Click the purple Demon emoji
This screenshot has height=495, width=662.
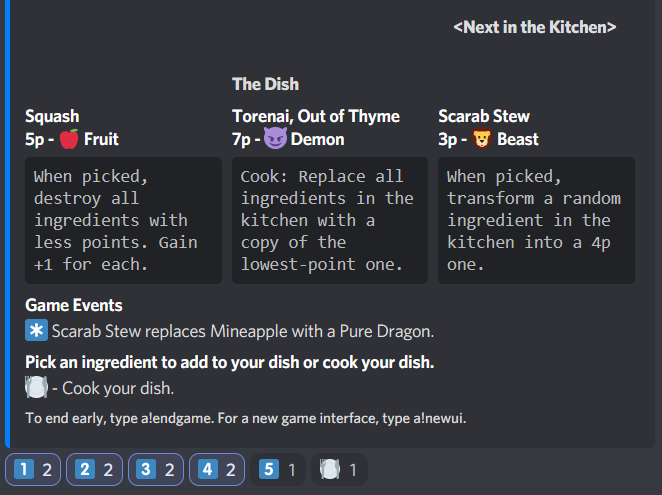275,139
